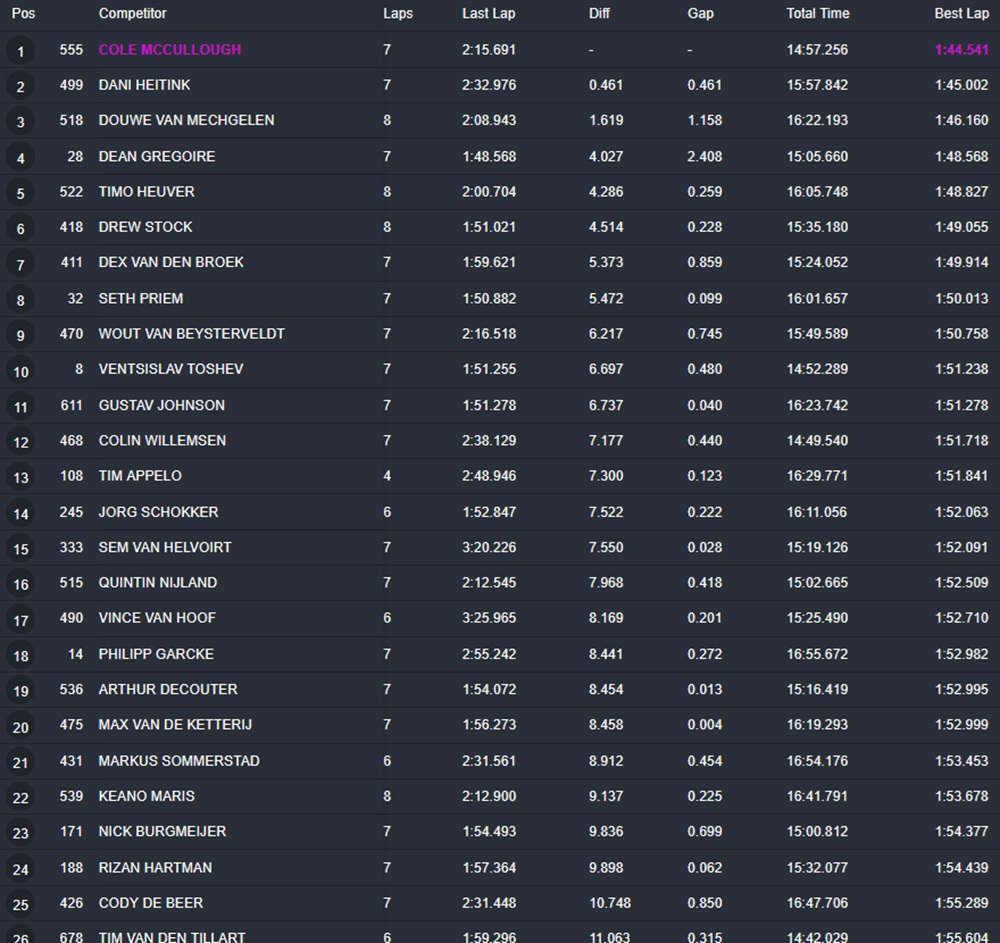Click the position 5 circle badge
The width and height of the screenshot is (1000, 943).
pyautogui.click(x=20, y=193)
